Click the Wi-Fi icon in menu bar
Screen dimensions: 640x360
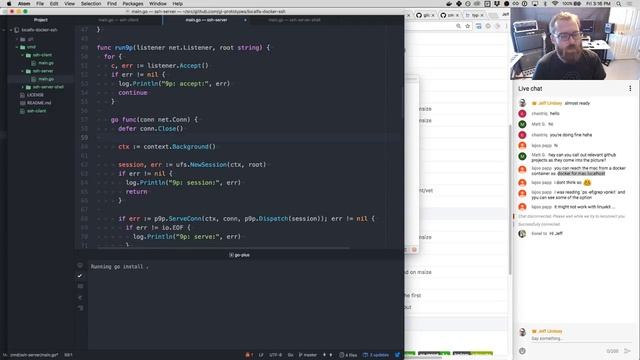[x=555, y=3]
